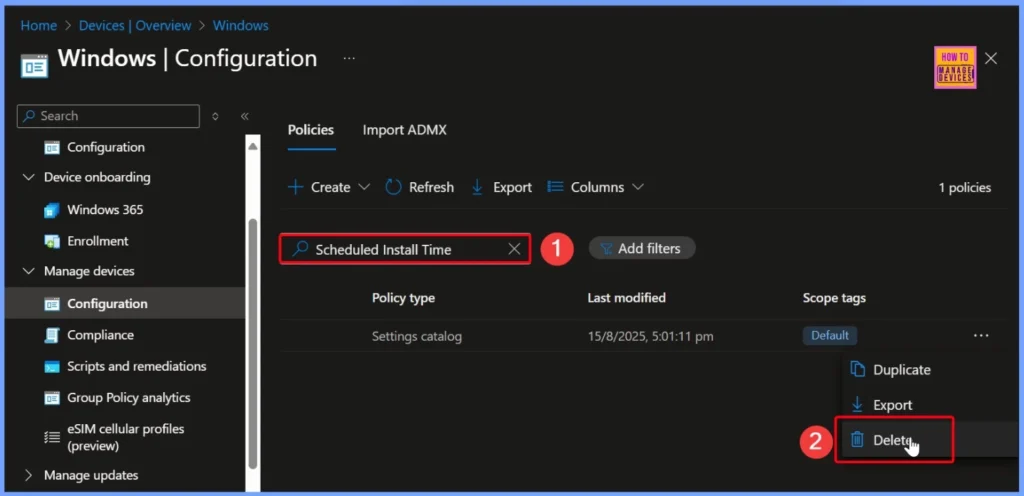The height and width of the screenshot is (496, 1024).
Task: Open Windows 365 in sidebar
Action: point(105,210)
